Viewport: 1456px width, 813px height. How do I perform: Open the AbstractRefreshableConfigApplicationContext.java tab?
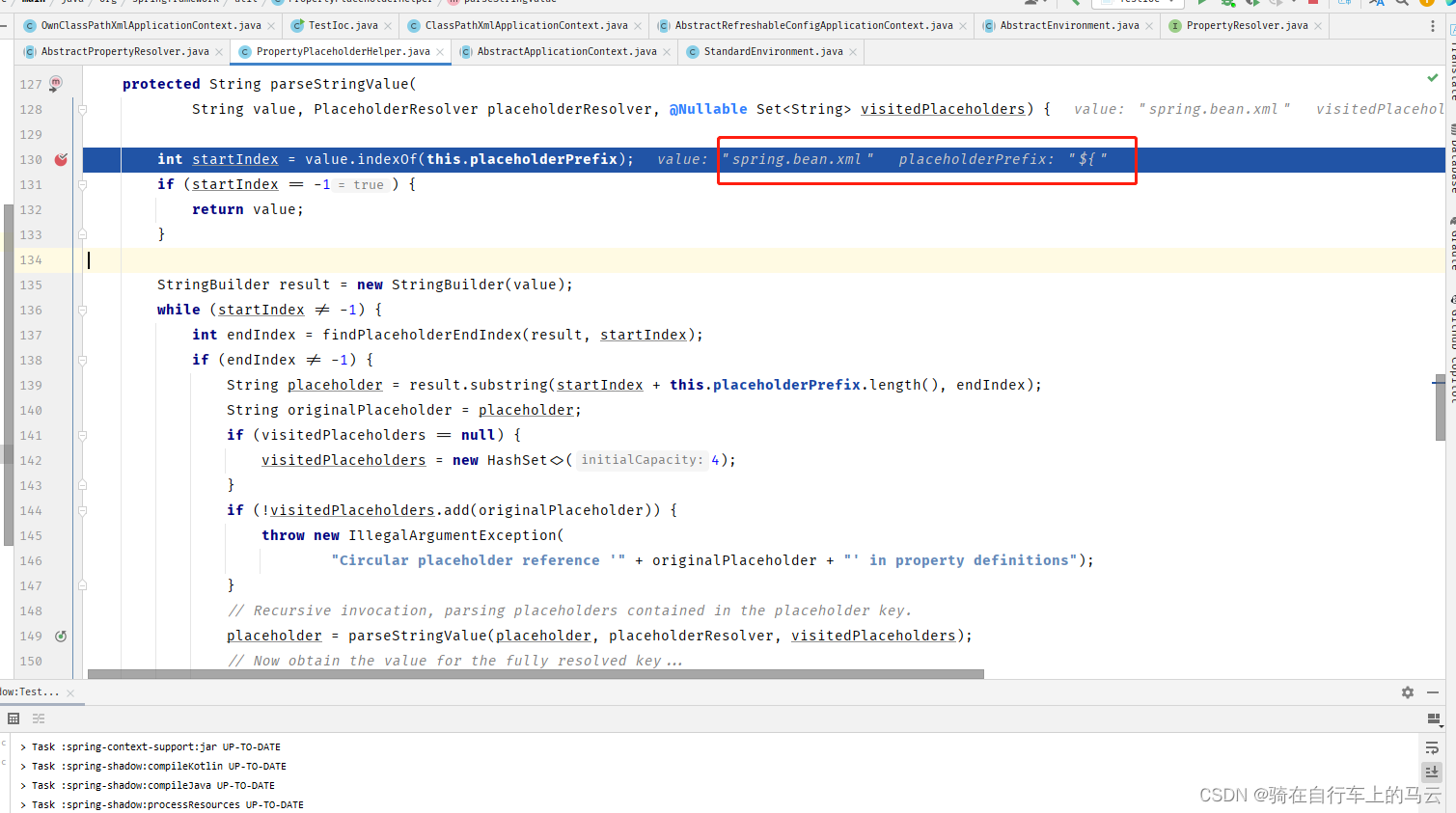813,26
